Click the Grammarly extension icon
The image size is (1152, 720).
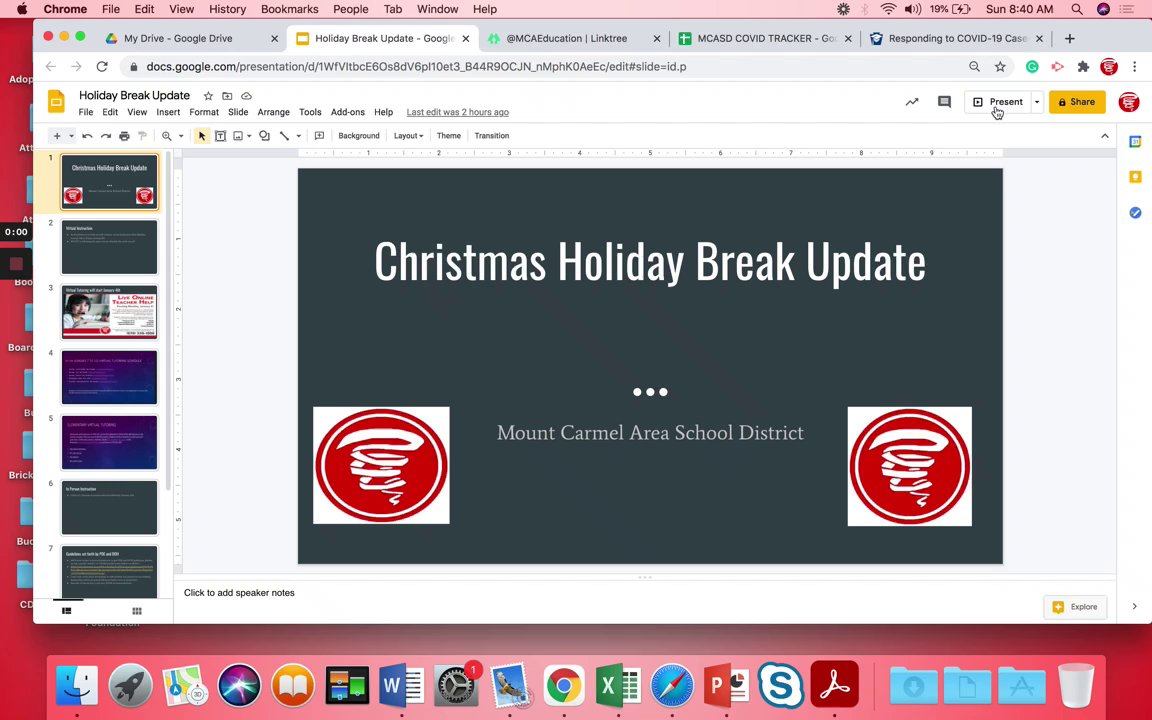point(1032,67)
